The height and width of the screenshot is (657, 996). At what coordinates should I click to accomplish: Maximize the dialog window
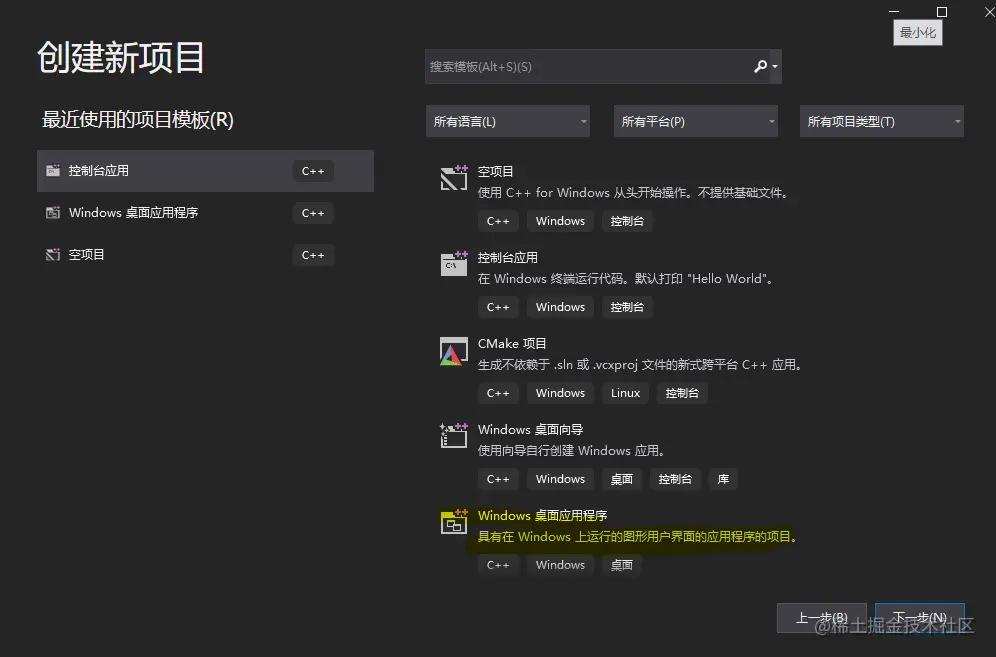[x=942, y=12]
